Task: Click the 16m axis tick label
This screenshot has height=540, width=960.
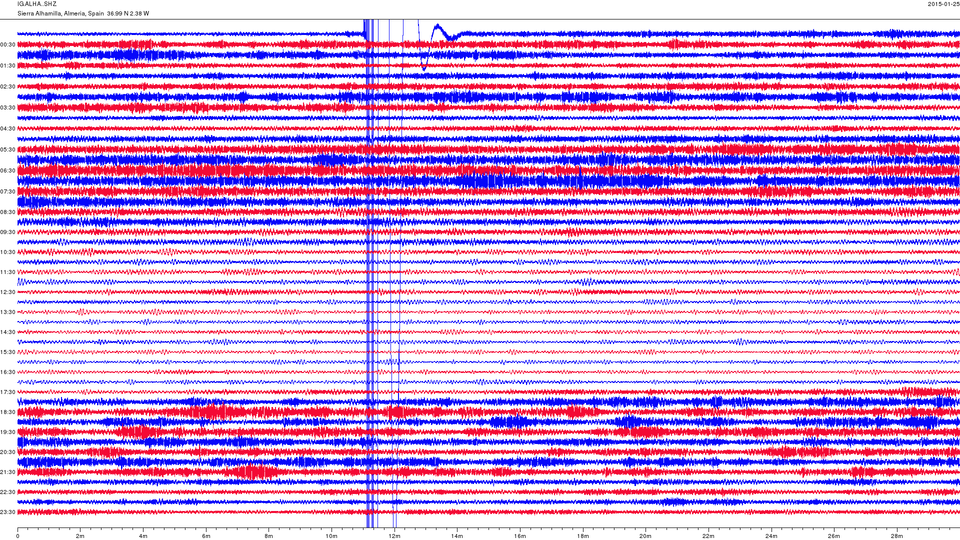Action: [520, 536]
